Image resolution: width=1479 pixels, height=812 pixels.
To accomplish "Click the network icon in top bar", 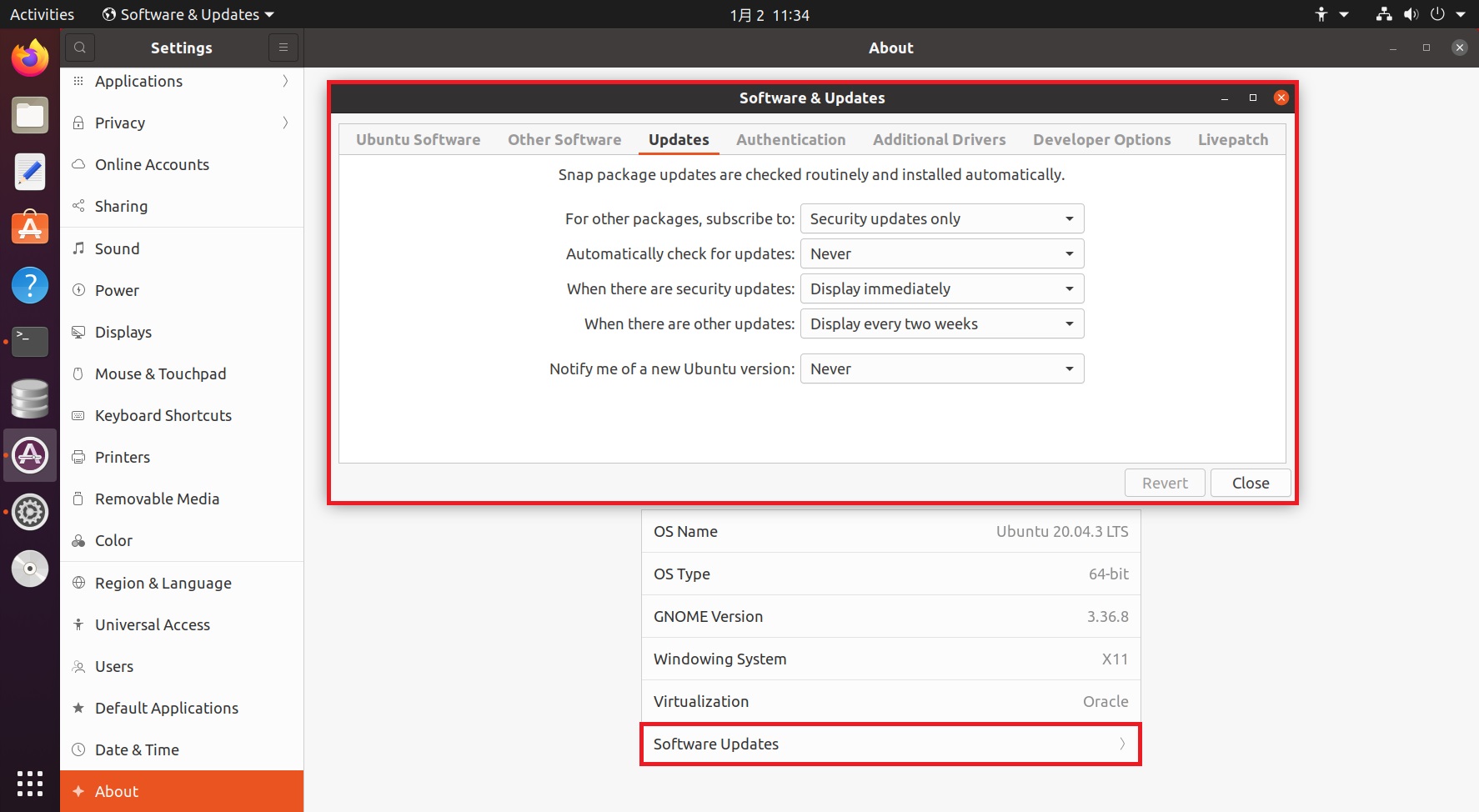I will tap(1384, 14).
